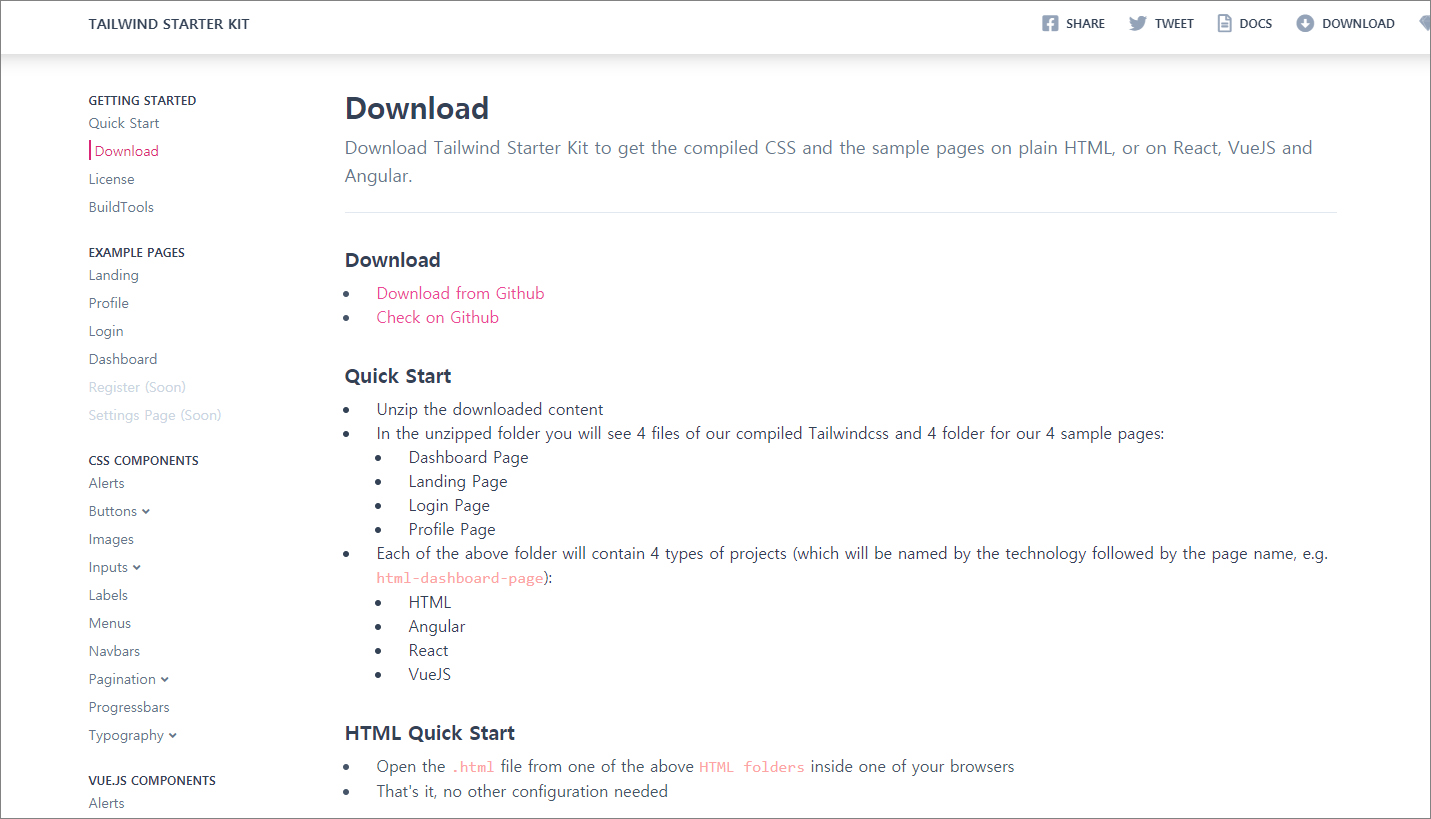Click the large Download page title

pos(417,108)
